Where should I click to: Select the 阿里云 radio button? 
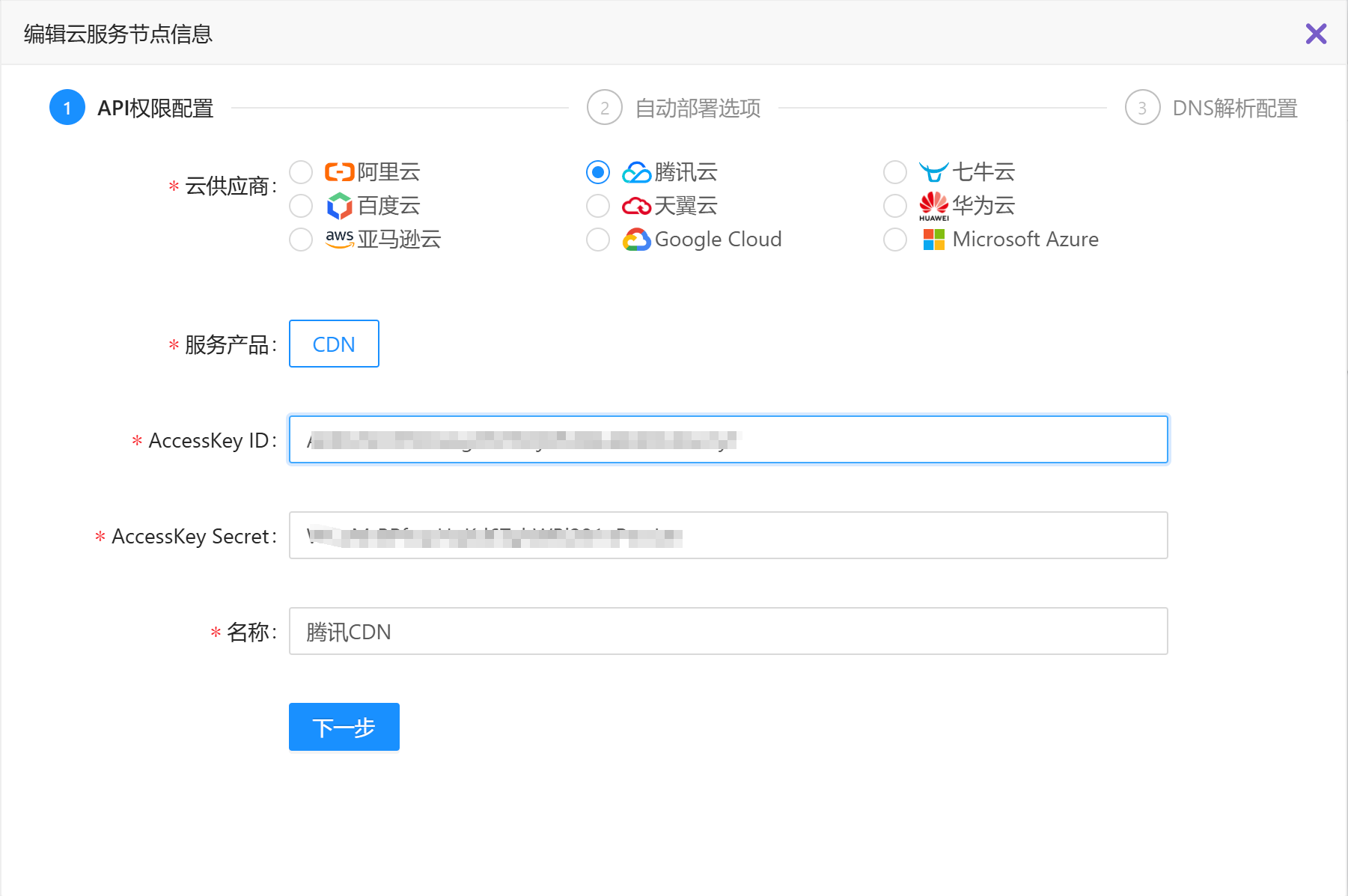[x=301, y=172]
